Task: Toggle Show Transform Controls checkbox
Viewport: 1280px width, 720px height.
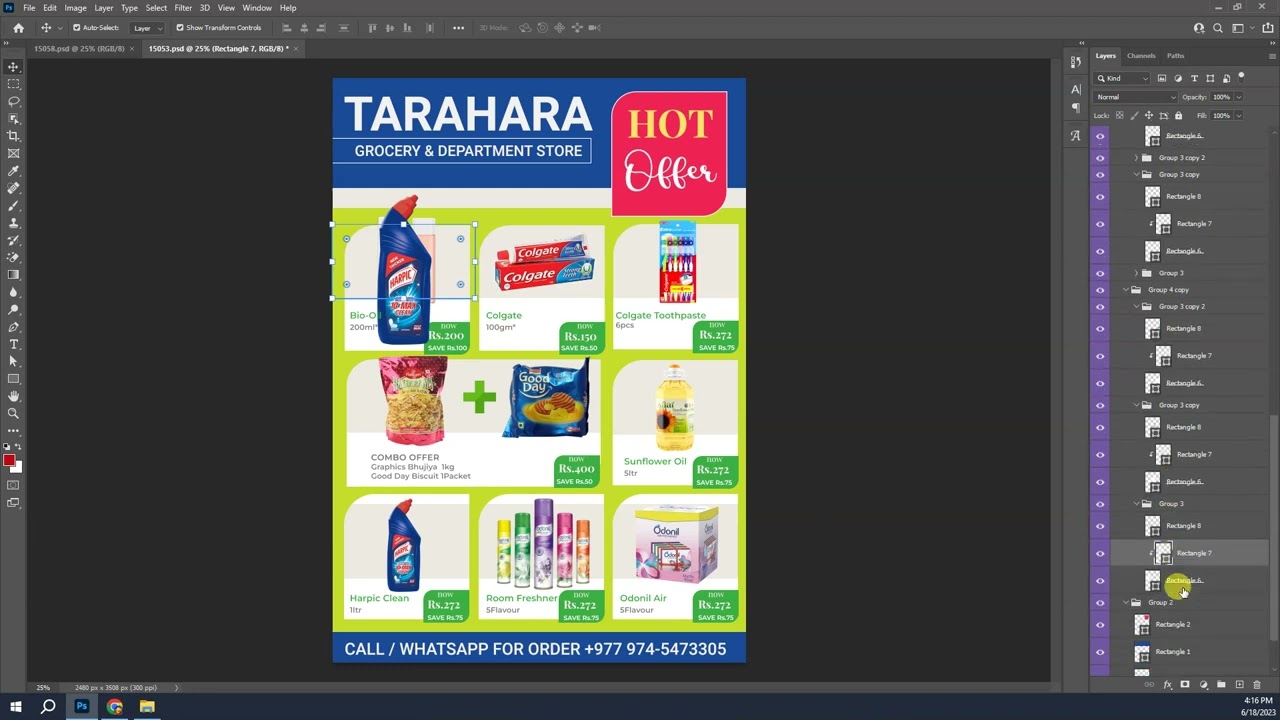Action: click(x=180, y=28)
